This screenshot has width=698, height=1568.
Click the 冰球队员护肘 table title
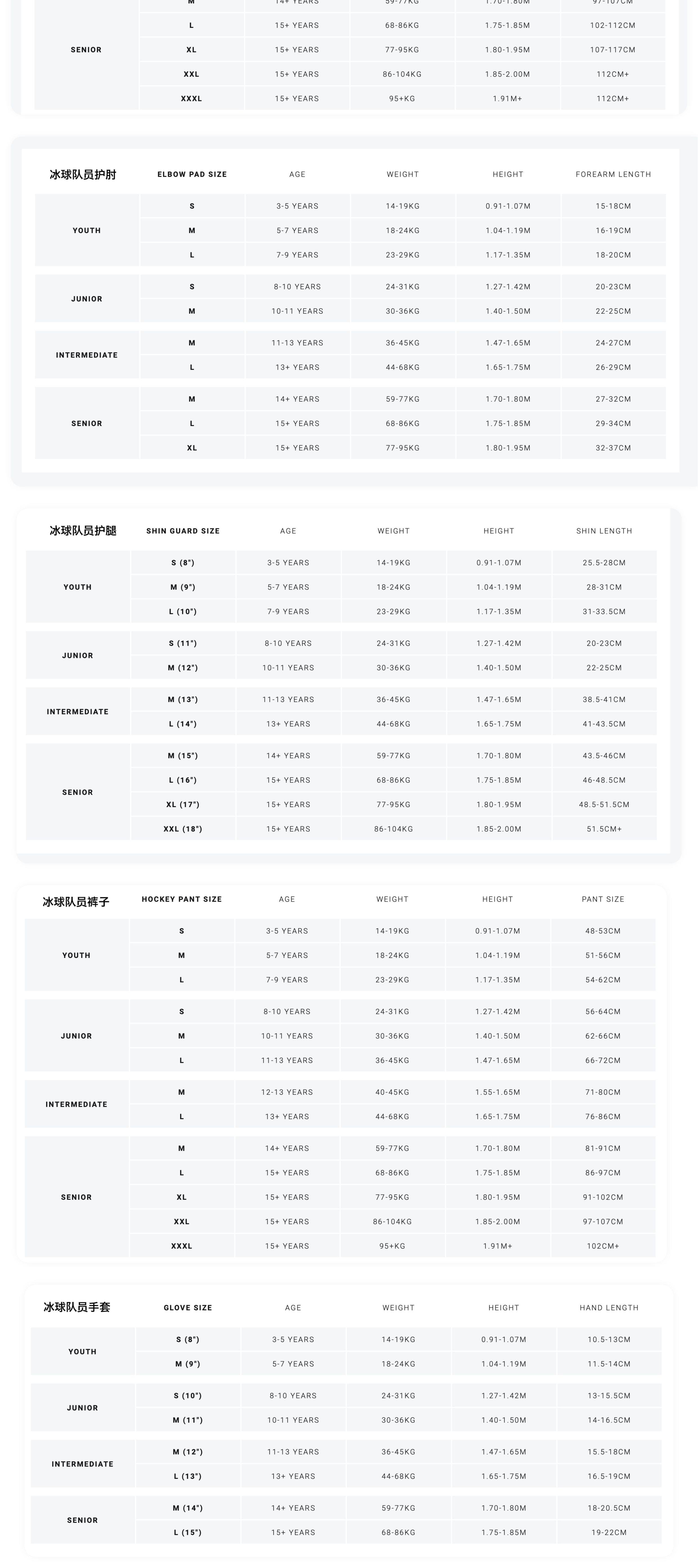[x=83, y=175]
